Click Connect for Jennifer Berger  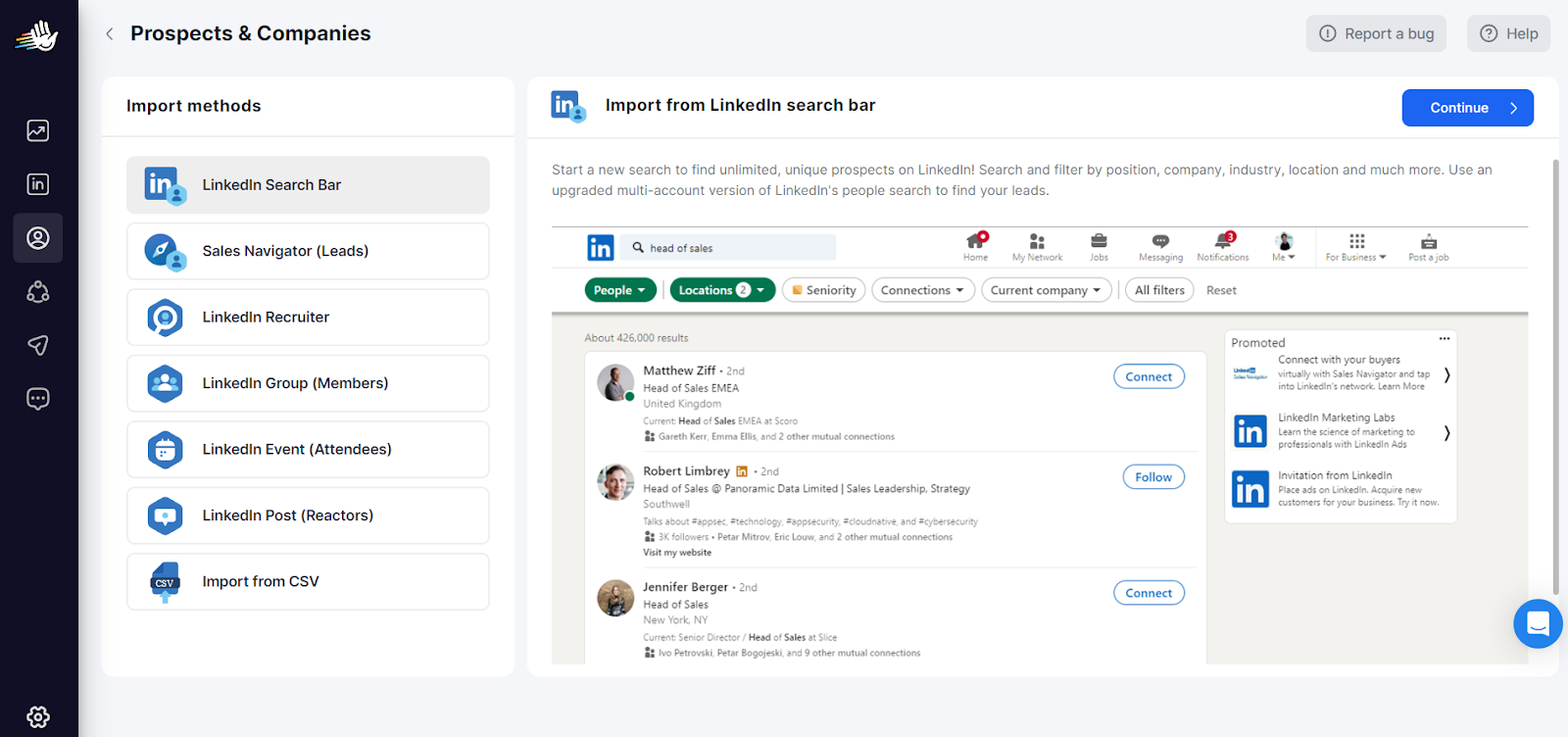[1149, 593]
